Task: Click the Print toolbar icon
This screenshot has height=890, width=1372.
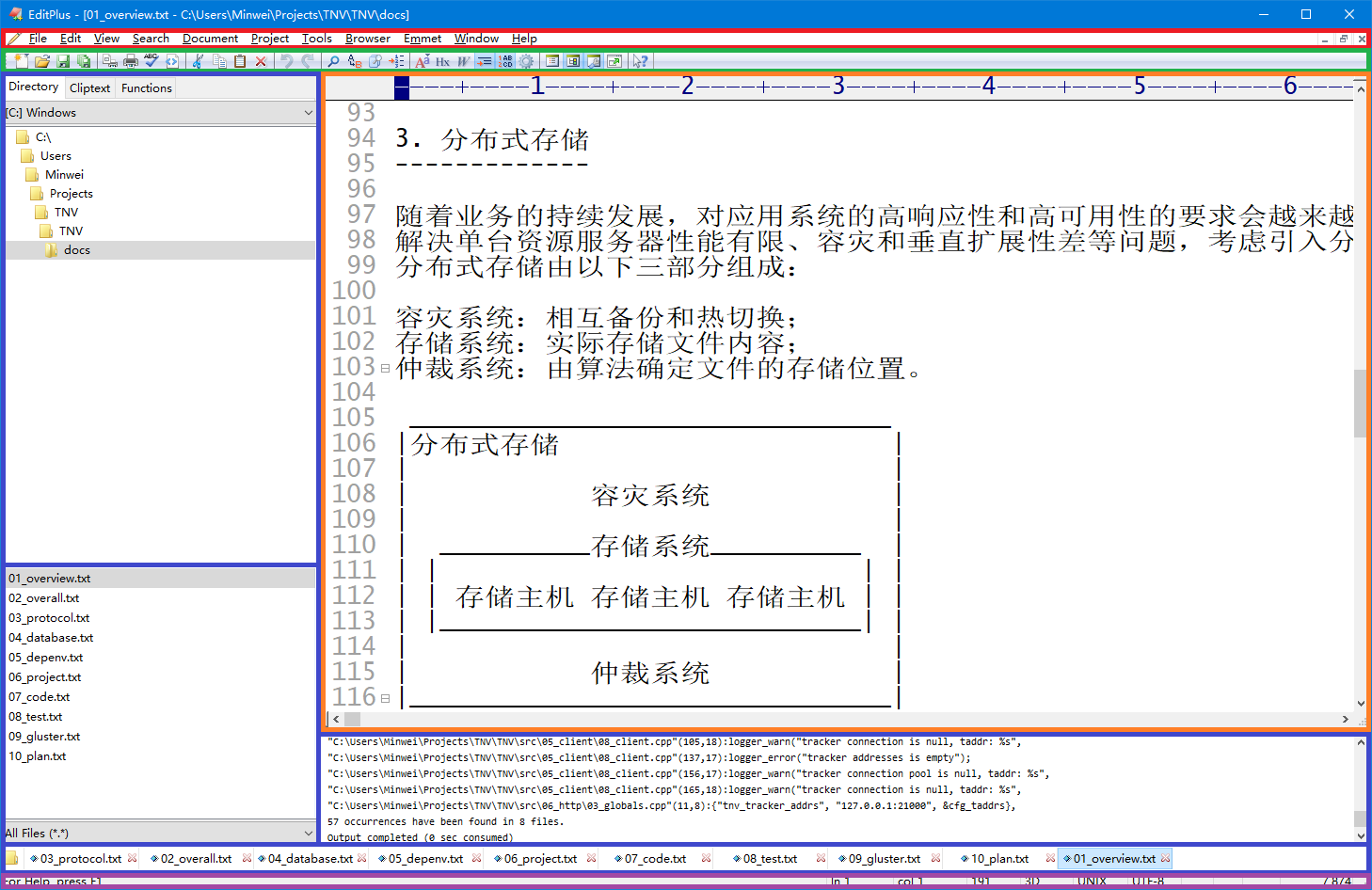Action: click(x=131, y=61)
